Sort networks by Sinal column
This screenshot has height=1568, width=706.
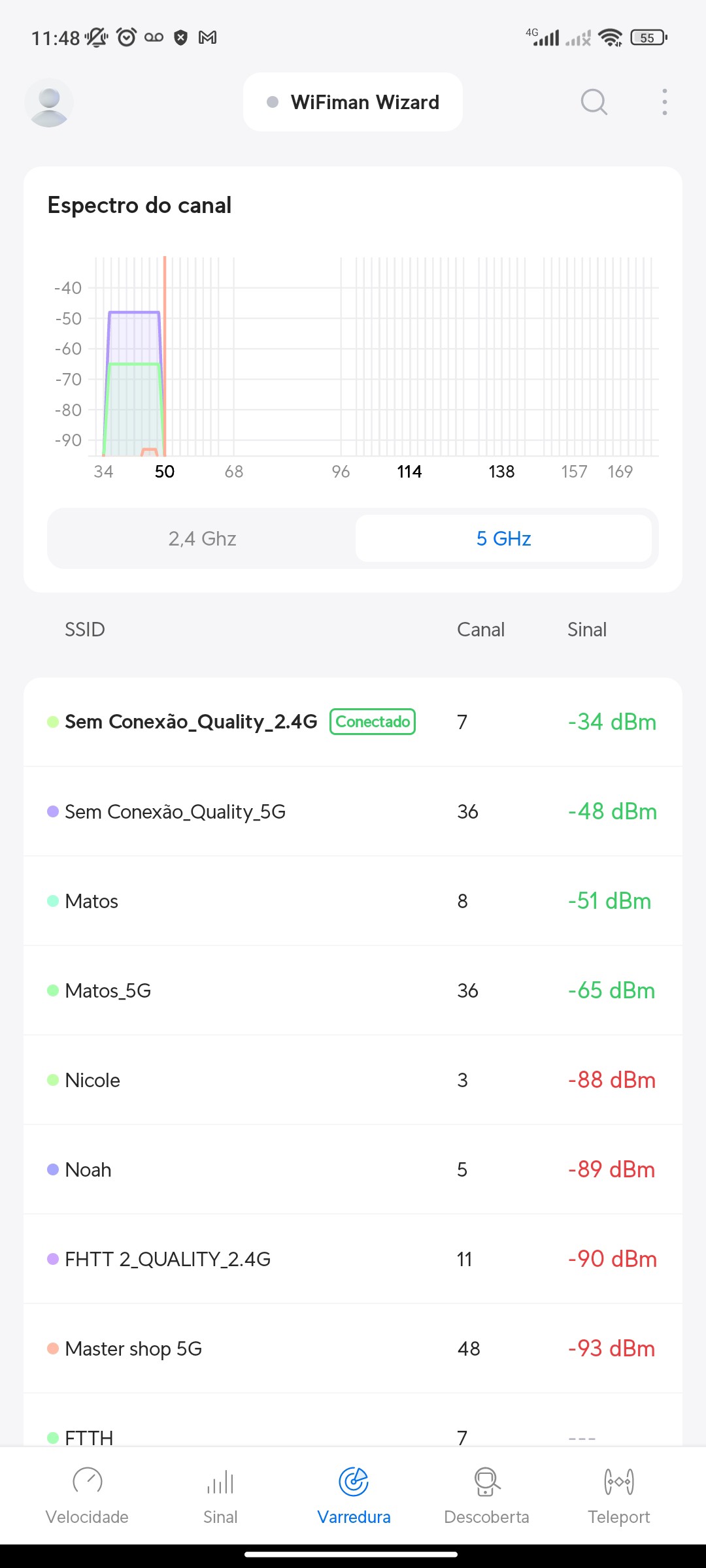click(586, 629)
